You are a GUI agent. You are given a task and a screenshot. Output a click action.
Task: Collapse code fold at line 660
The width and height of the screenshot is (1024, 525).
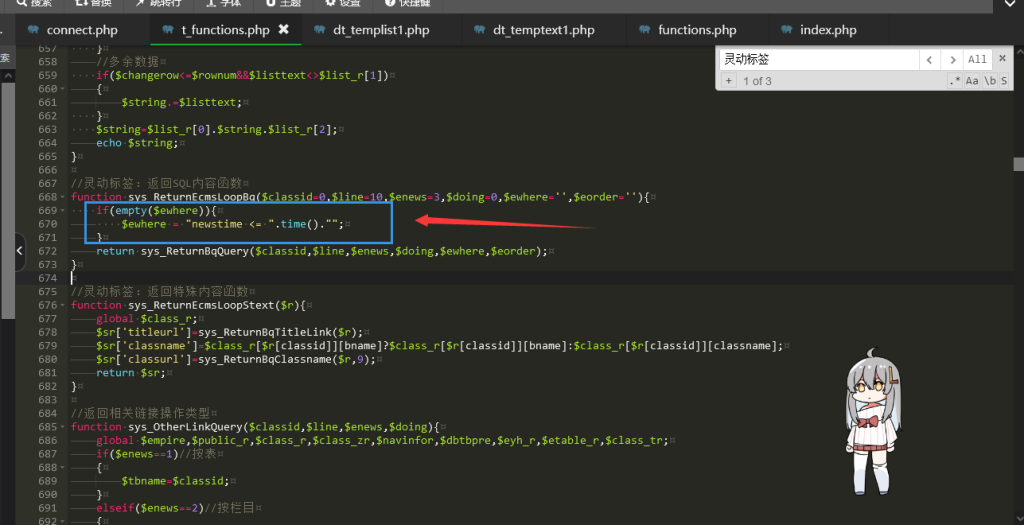tap(63, 89)
